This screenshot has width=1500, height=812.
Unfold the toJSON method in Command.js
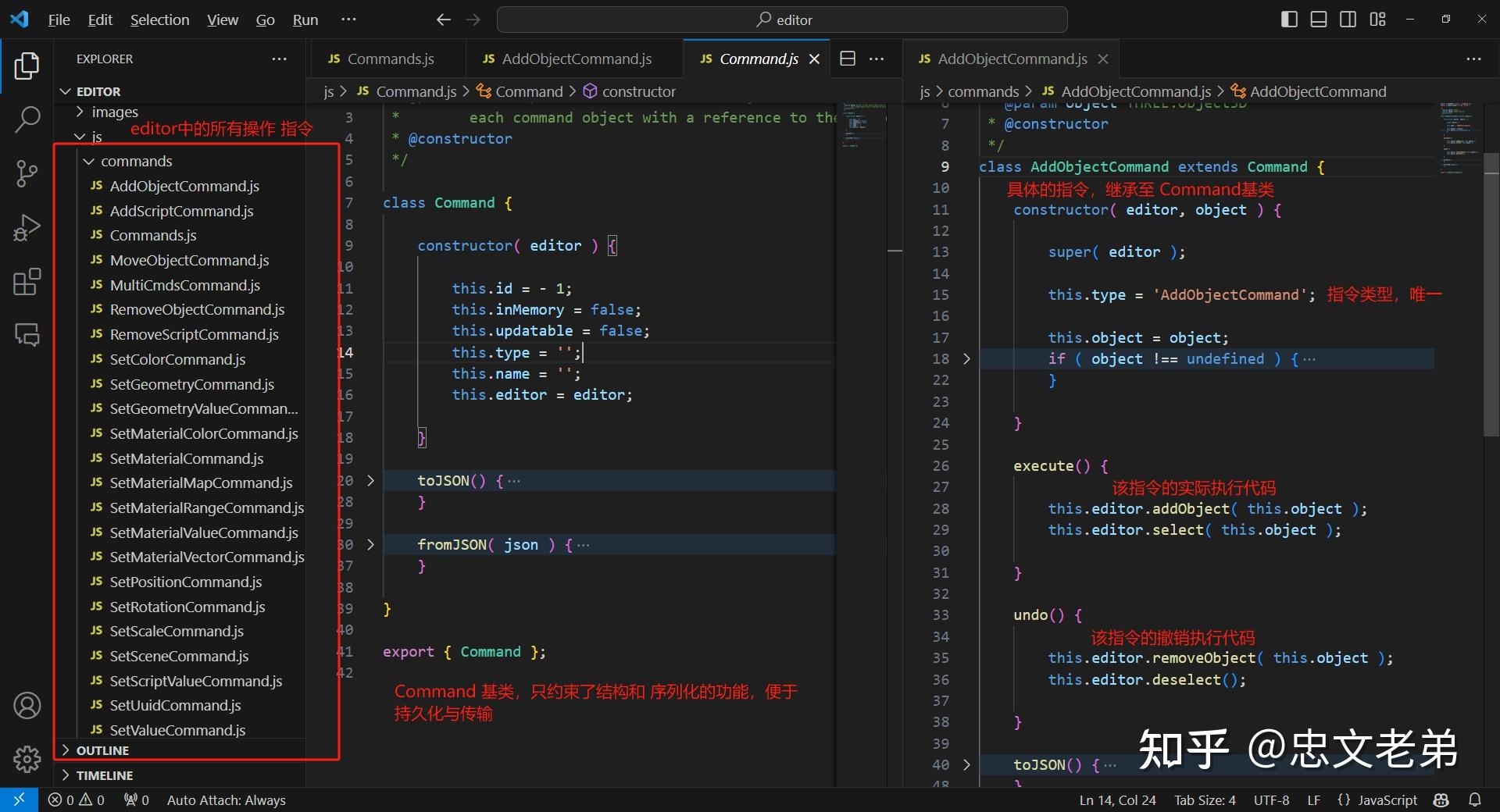point(370,481)
